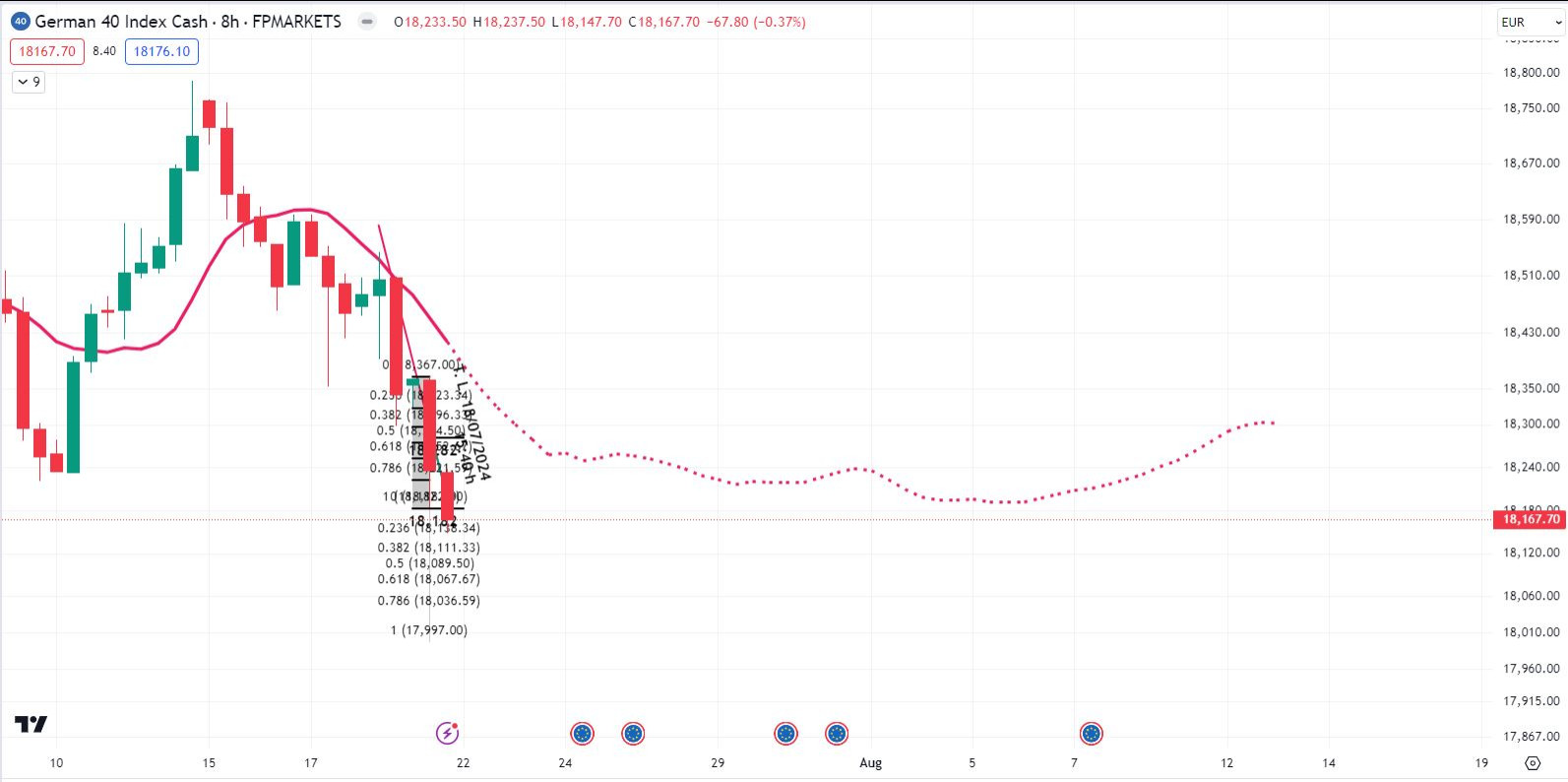Open the economic event icon just left of Aug
Viewport: 1568px width, 782px height.
(x=837, y=734)
